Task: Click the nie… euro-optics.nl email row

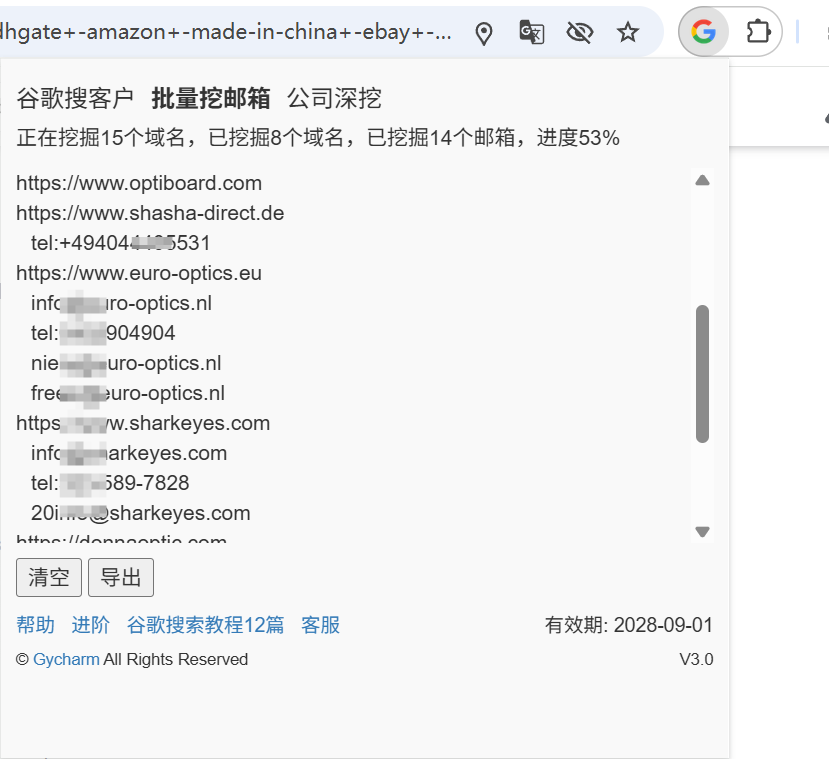Action: (126, 363)
